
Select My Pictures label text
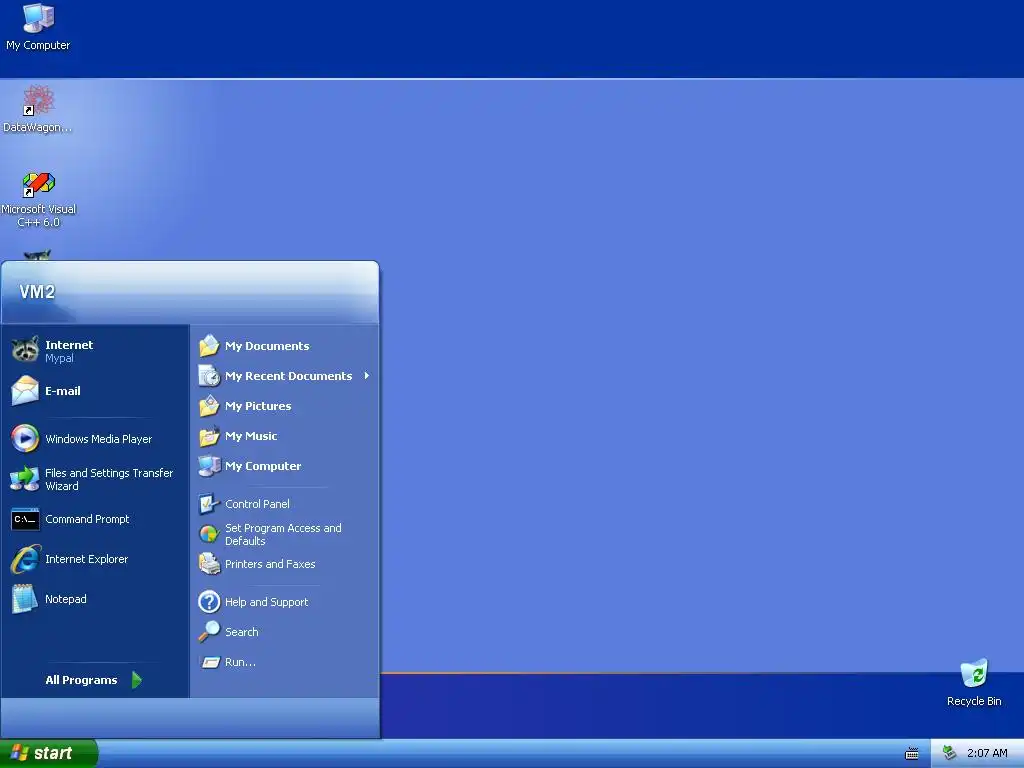258,406
